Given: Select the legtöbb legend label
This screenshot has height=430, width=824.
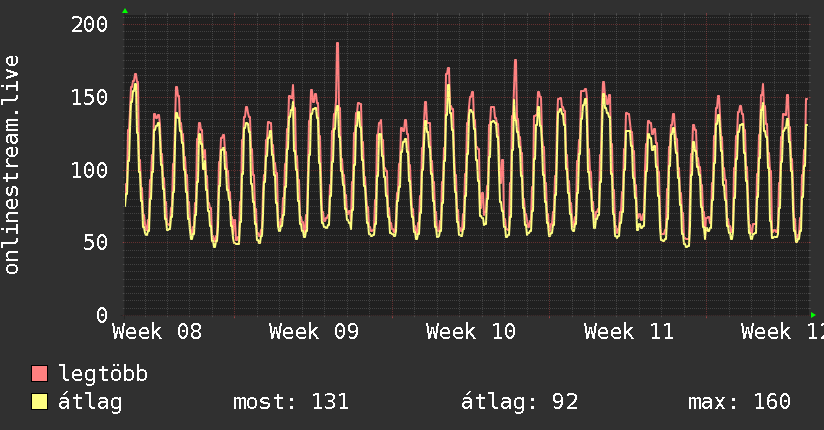Looking at the screenshot, I should pos(103,374).
